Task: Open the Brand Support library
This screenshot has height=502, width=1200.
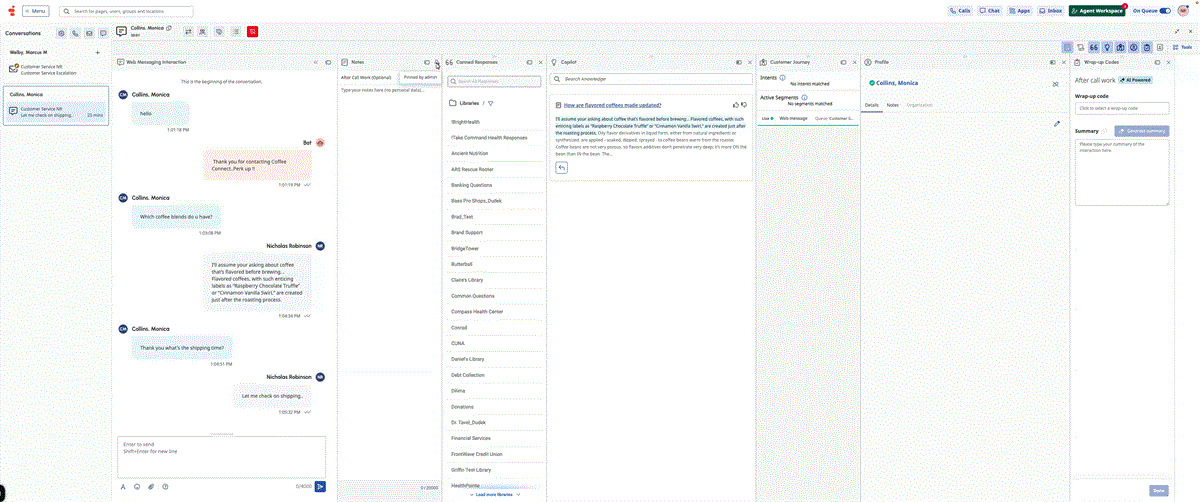Action: [495, 232]
